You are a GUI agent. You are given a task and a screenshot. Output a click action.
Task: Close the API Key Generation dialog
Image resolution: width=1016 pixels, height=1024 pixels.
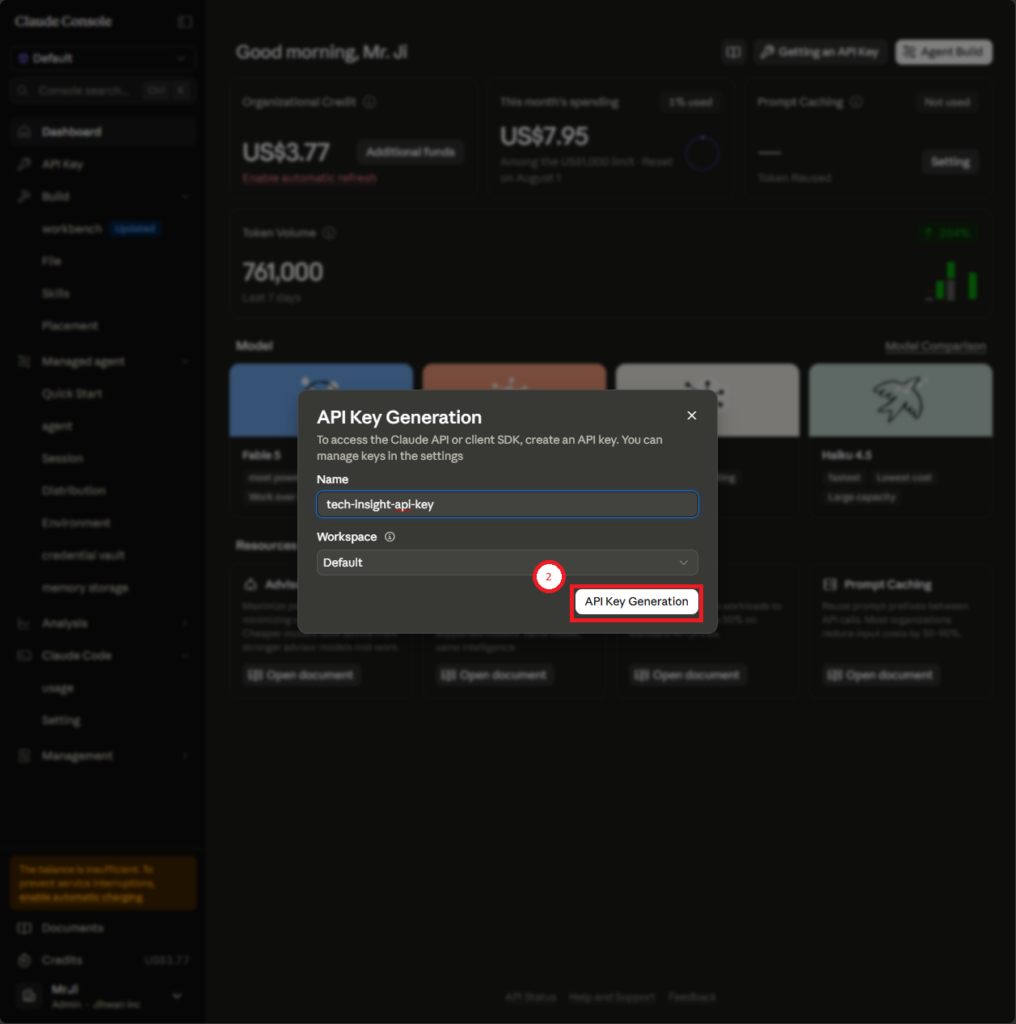(x=691, y=415)
